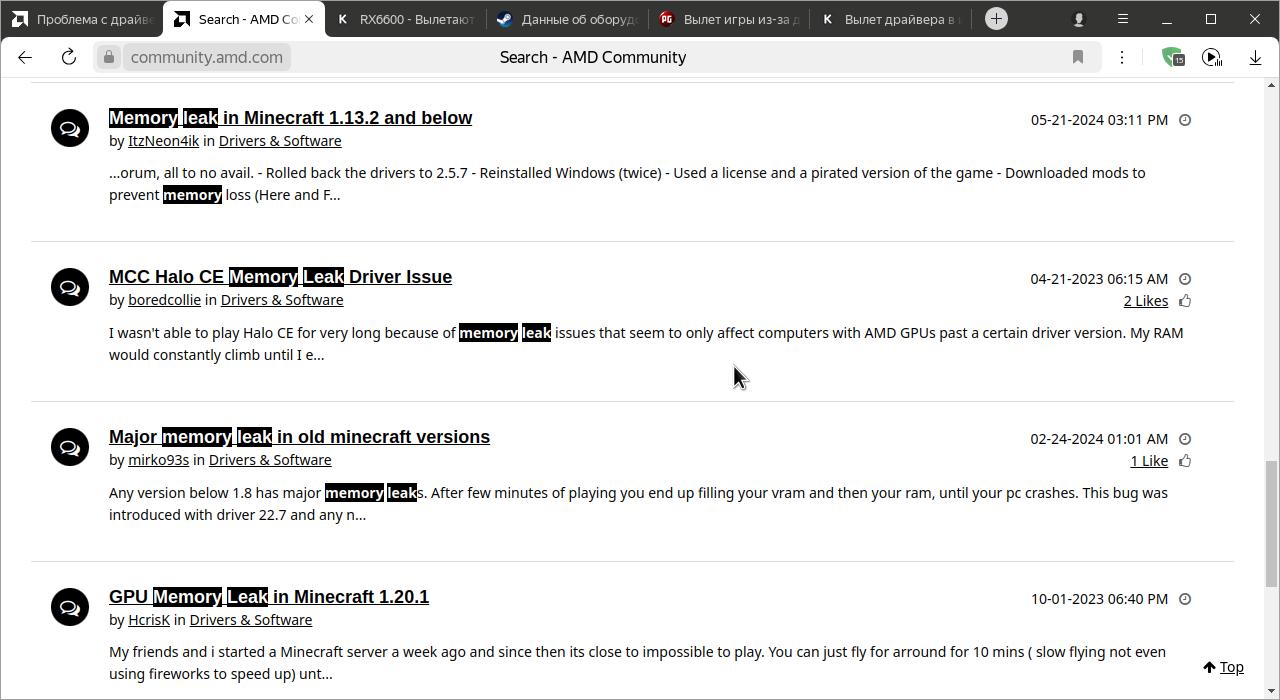The image size is (1280, 700).
Task: Reload the current page
Action: point(69,57)
